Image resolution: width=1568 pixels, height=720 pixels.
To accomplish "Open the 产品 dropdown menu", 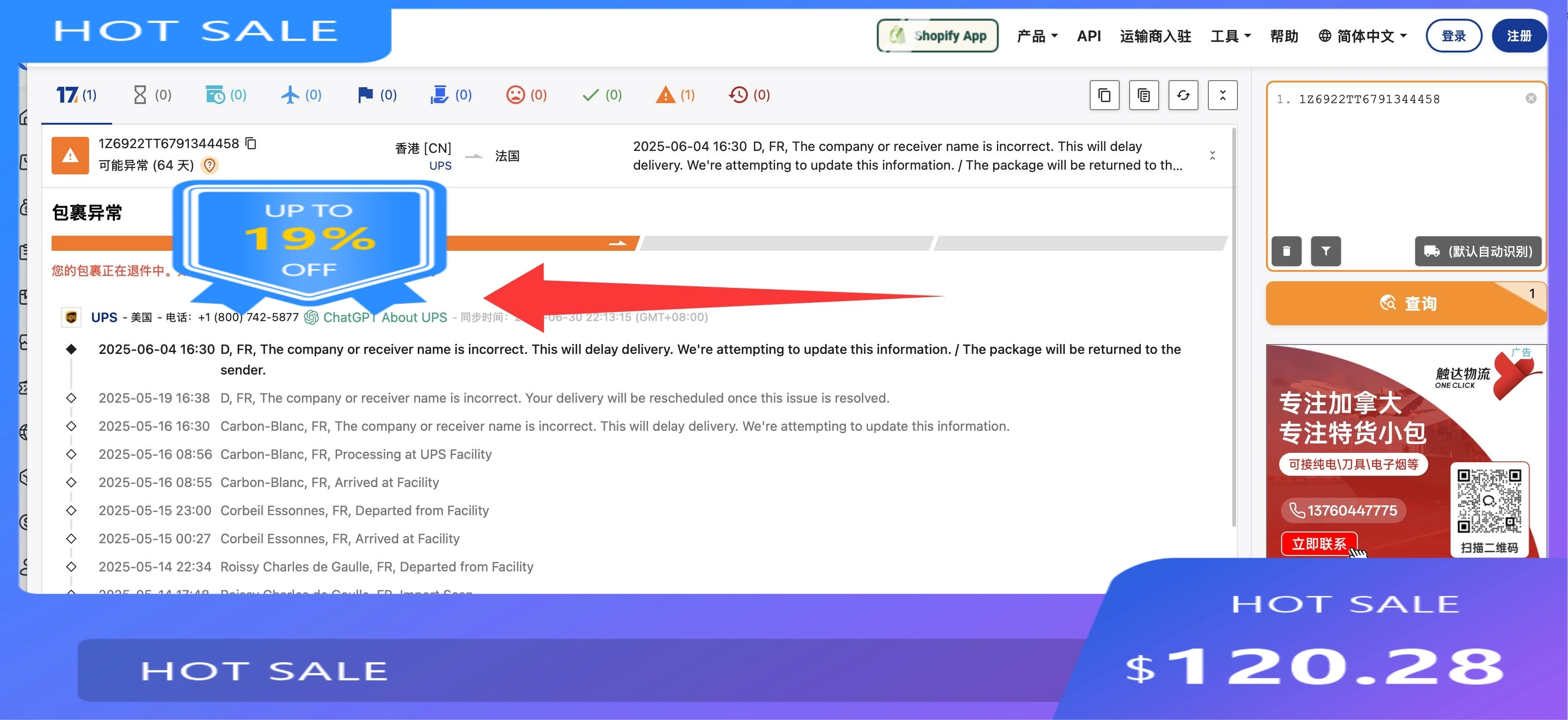I will [1037, 36].
